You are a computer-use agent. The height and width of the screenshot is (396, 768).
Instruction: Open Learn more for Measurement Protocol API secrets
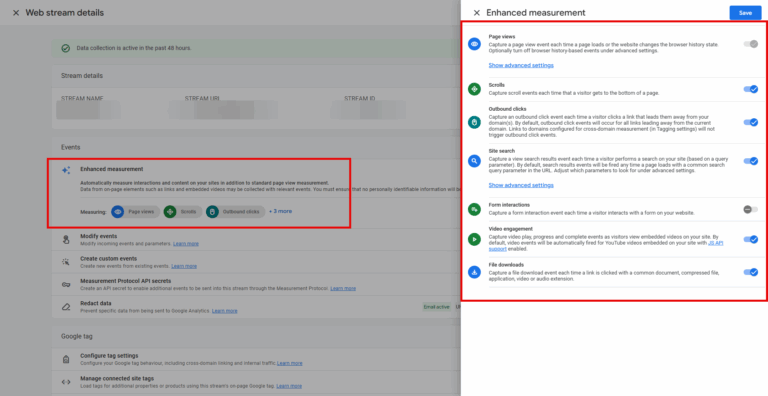pos(343,289)
